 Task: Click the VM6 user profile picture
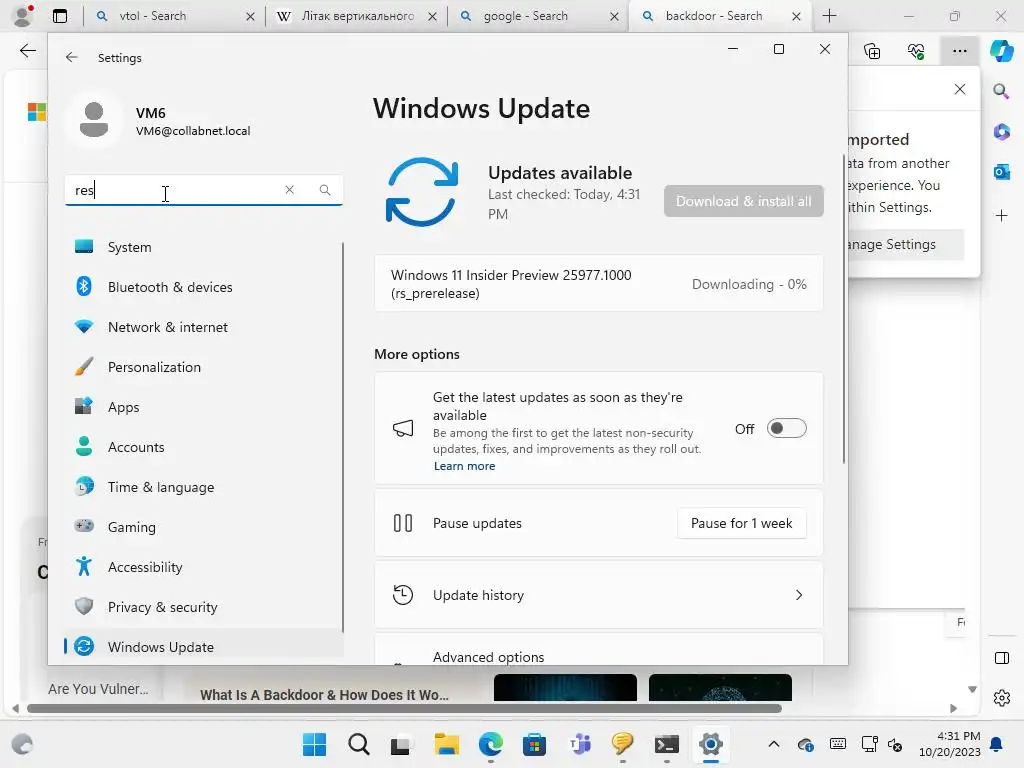(x=94, y=120)
